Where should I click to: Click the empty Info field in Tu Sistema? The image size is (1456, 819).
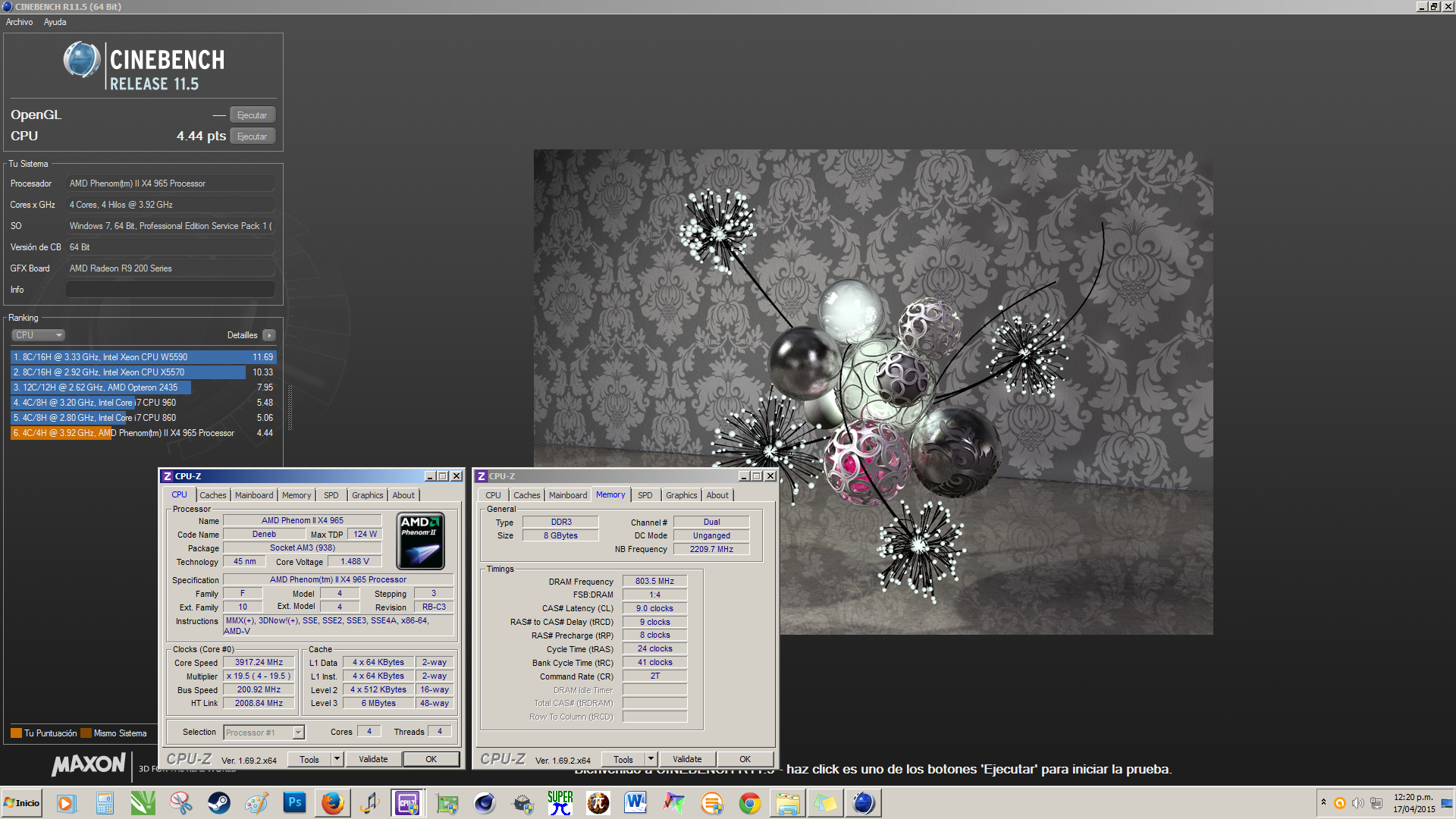tap(171, 290)
